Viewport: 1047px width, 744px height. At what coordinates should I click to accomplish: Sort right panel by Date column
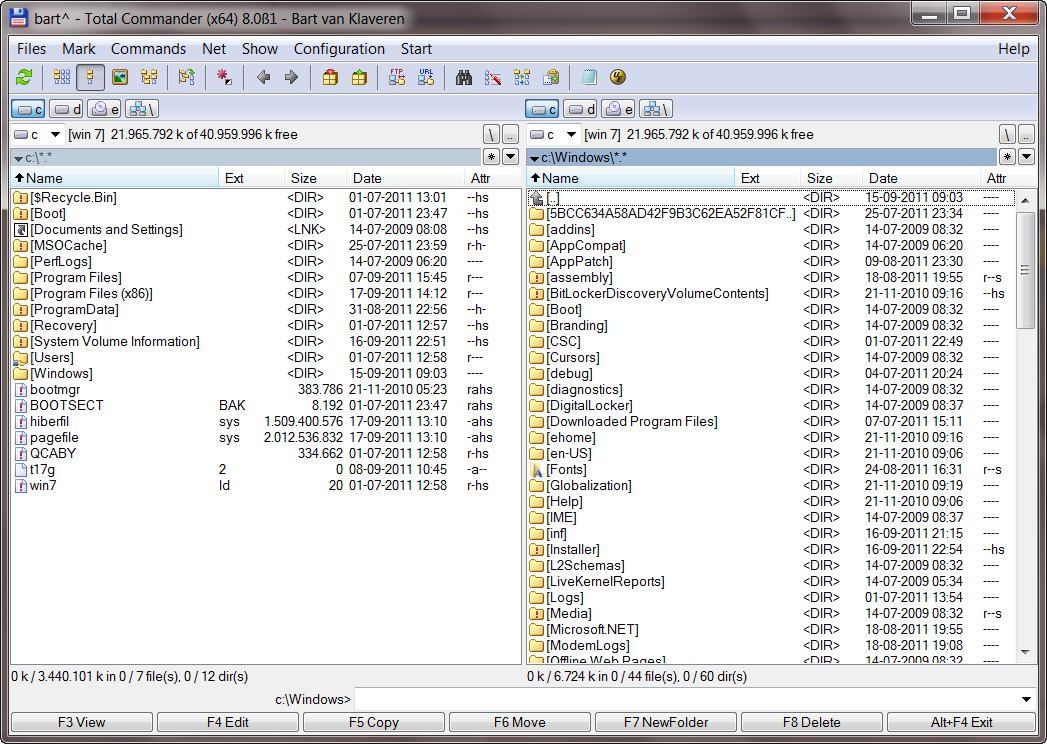(x=921, y=178)
